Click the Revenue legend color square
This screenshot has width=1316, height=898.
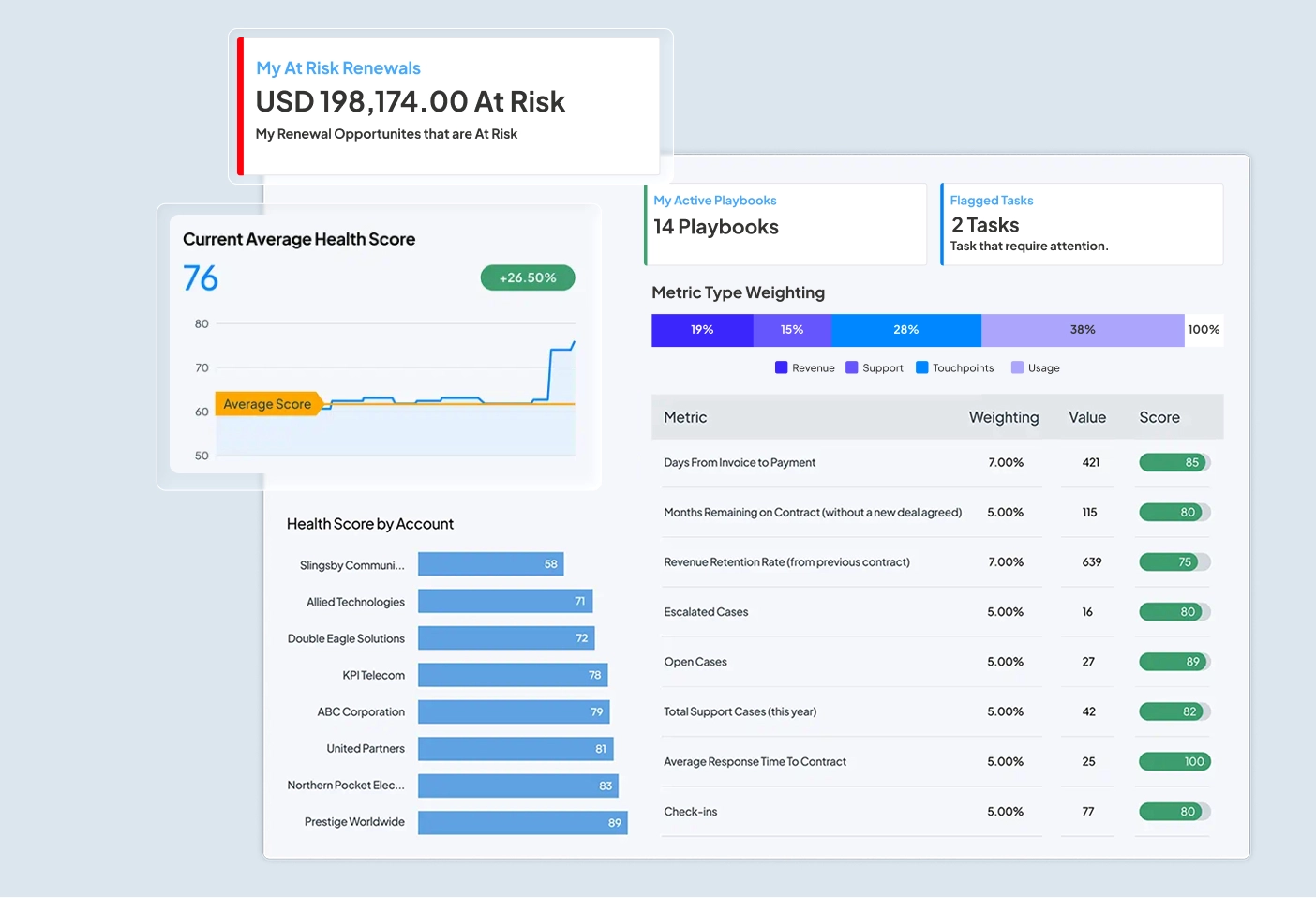[x=781, y=367]
